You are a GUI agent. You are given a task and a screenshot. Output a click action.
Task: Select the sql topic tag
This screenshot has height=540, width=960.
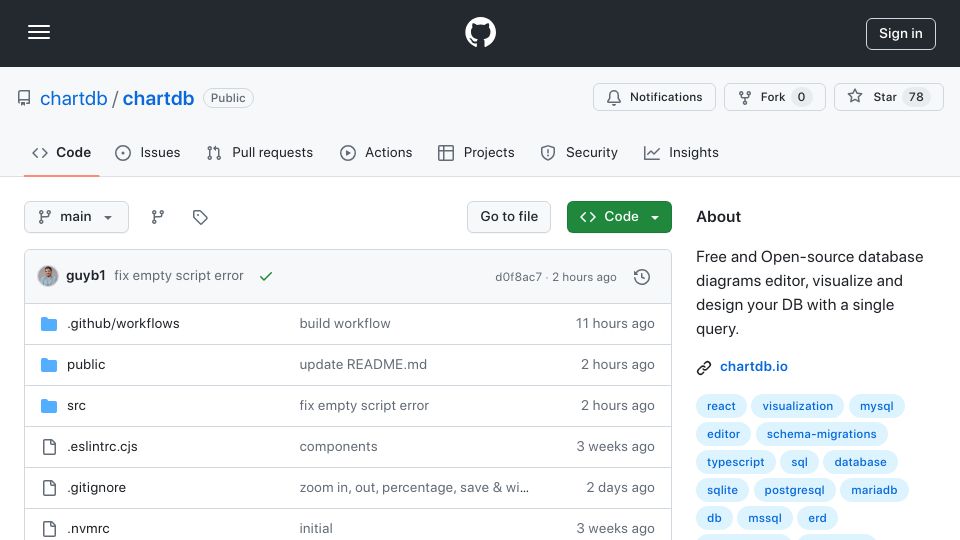(x=799, y=462)
